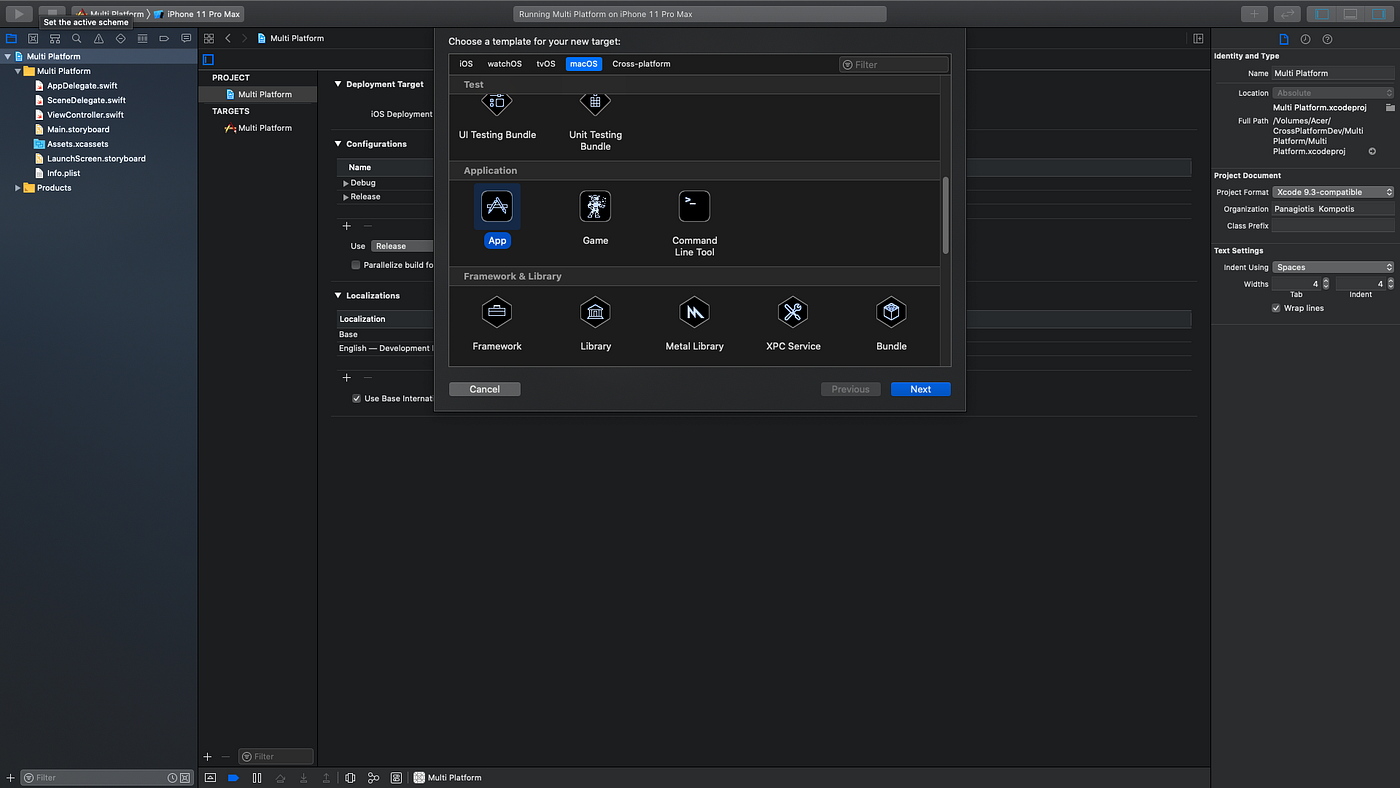Select the Framework template icon

pyautogui.click(x=497, y=313)
